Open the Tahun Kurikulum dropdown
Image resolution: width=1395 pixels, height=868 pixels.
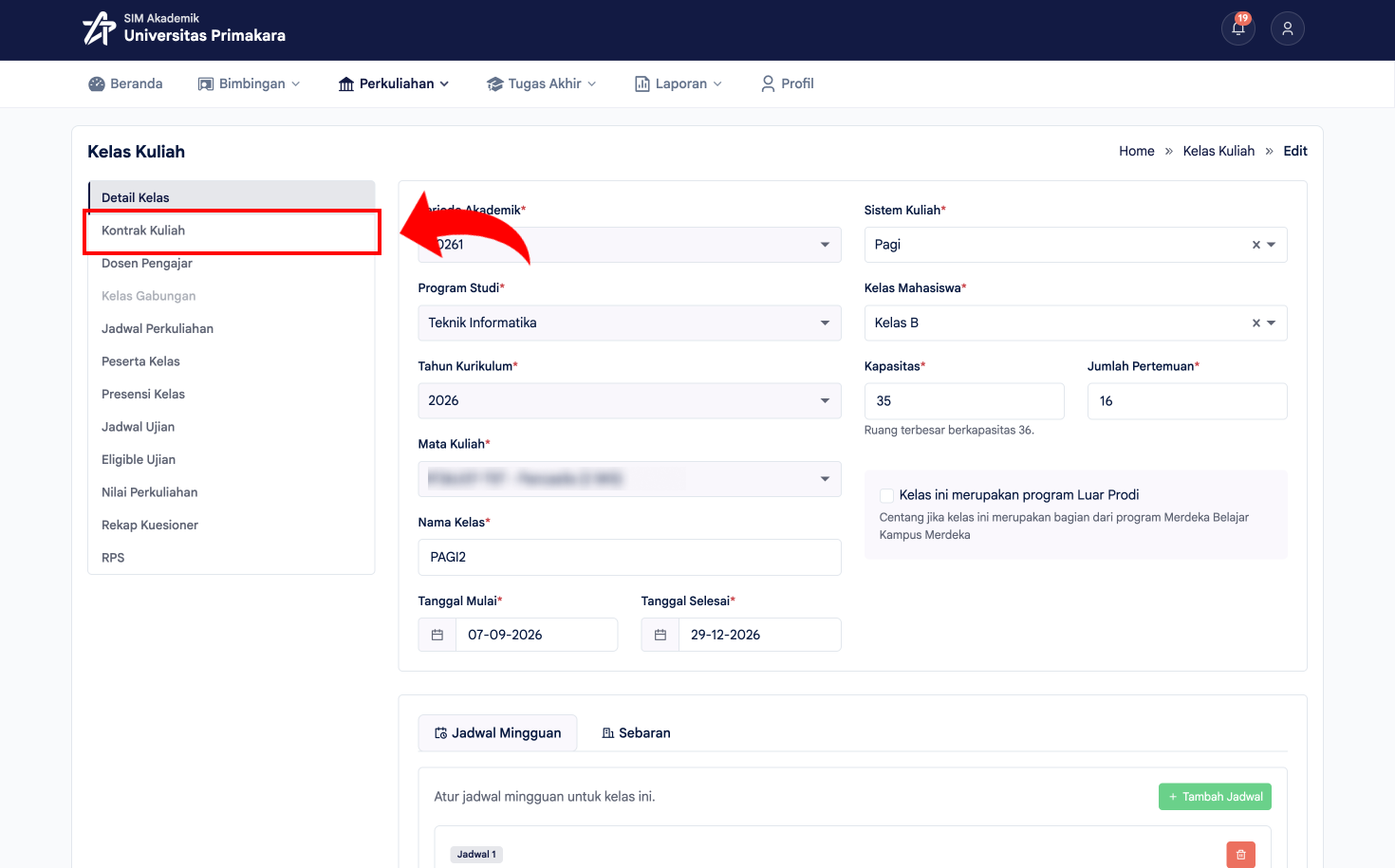point(629,400)
